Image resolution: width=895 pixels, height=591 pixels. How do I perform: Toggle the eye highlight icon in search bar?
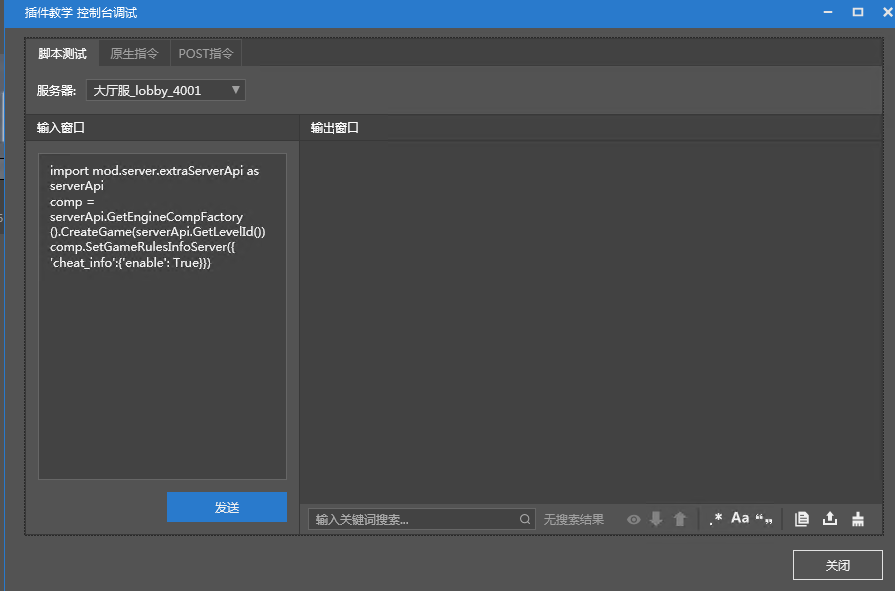pyautogui.click(x=633, y=519)
